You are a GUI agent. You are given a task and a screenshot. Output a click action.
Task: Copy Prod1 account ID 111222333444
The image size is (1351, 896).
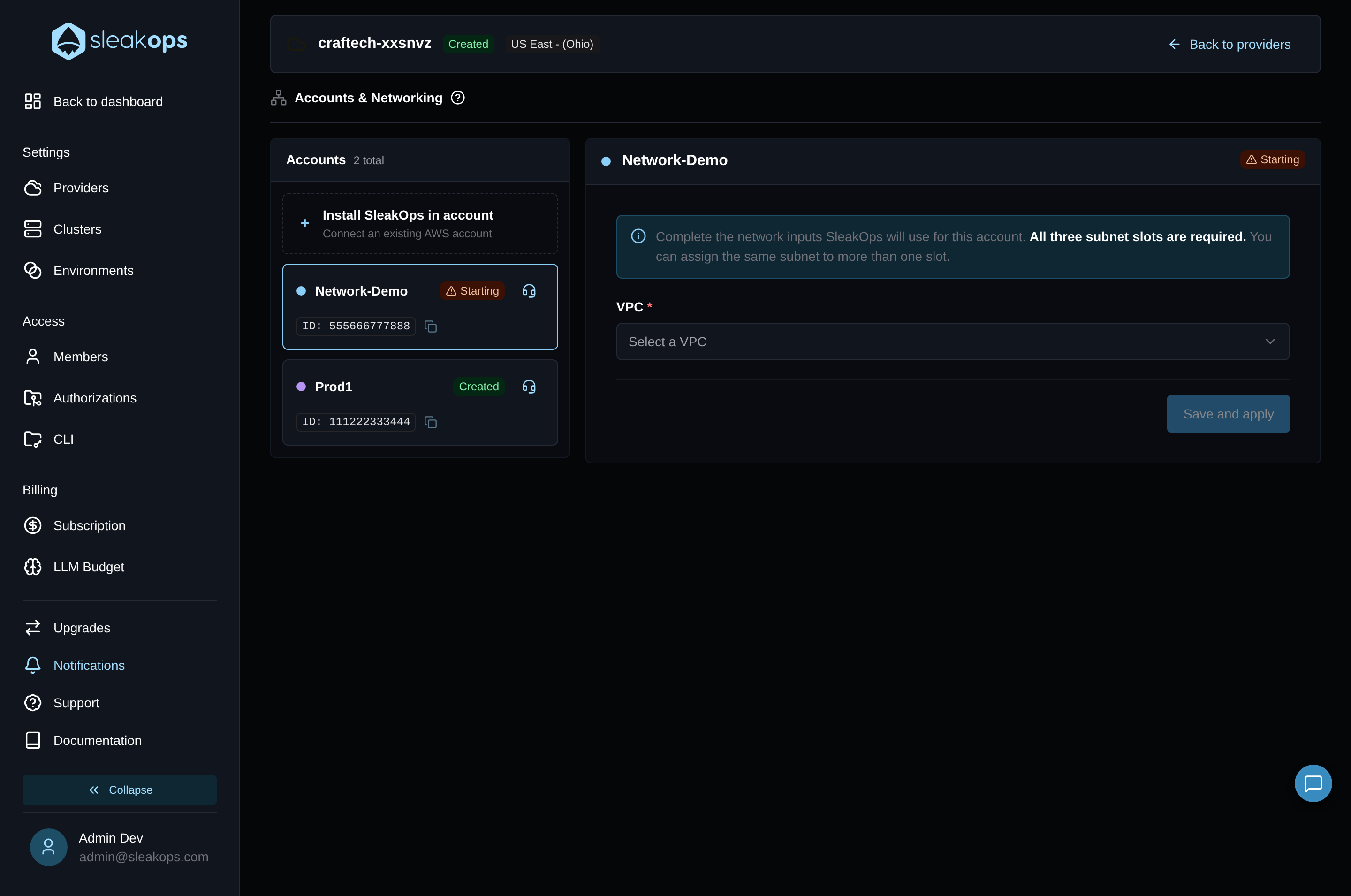[431, 422]
